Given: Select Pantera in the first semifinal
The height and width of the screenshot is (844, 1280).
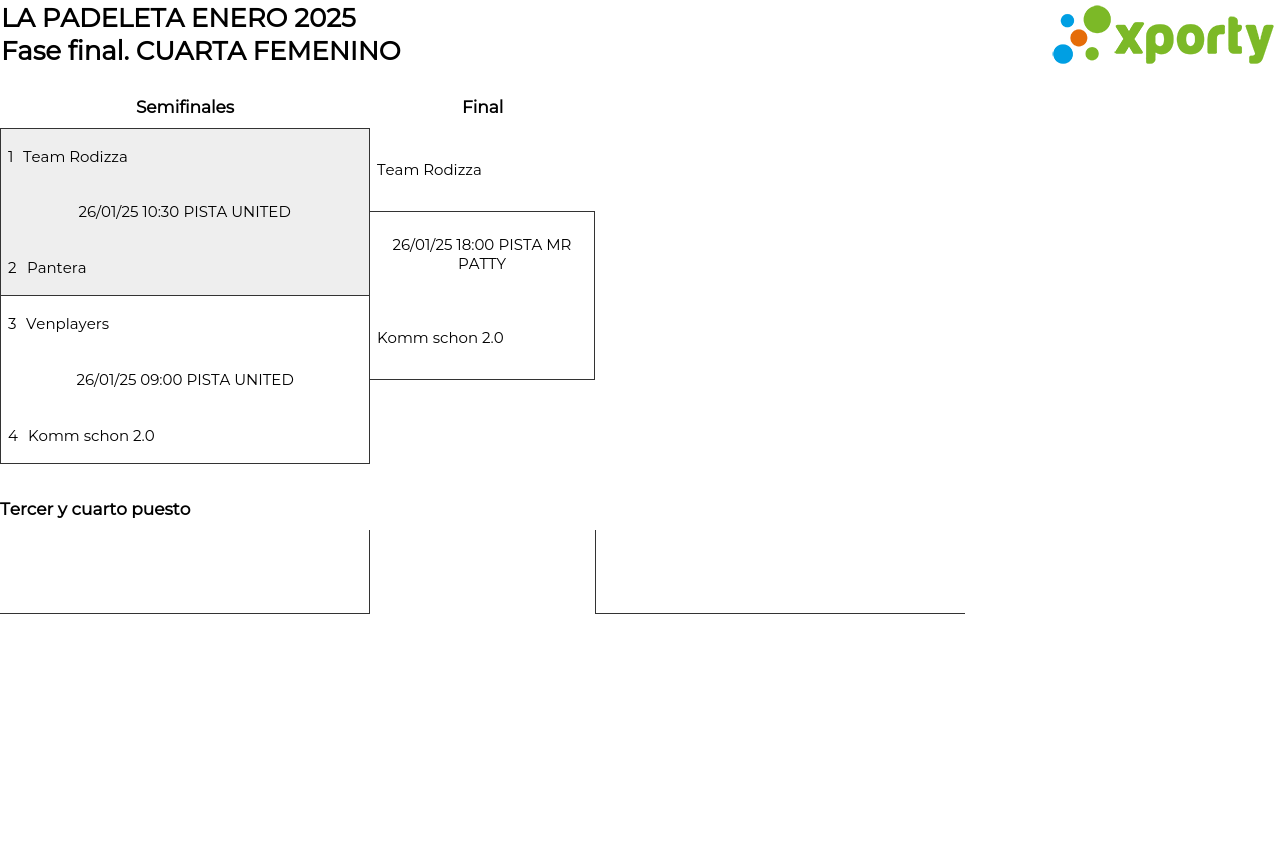Looking at the screenshot, I should (x=57, y=268).
